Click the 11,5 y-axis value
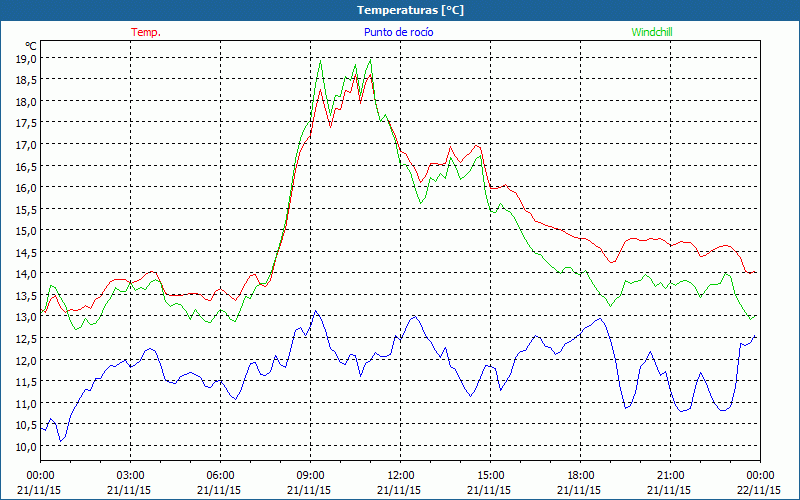The height and width of the screenshot is (500, 800). coord(28,381)
